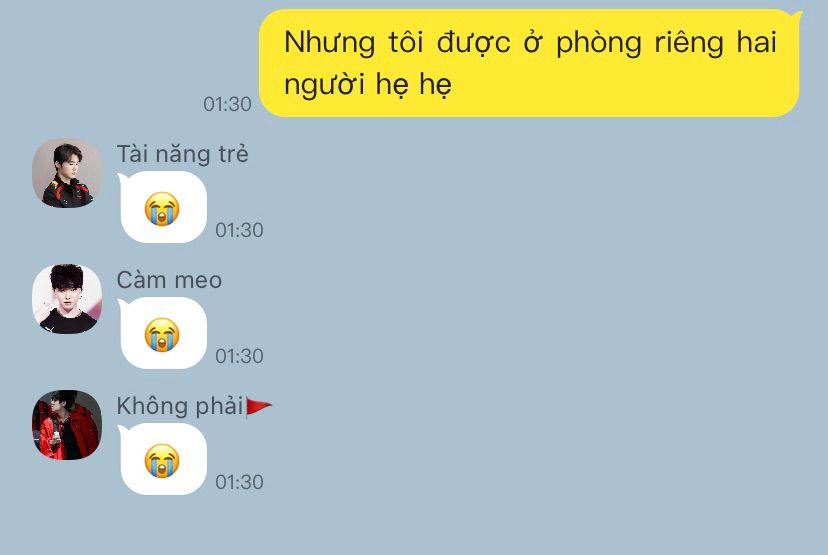Open the avatar of Tài năng trẻ
The width and height of the screenshot is (828, 555).
coord(67,173)
